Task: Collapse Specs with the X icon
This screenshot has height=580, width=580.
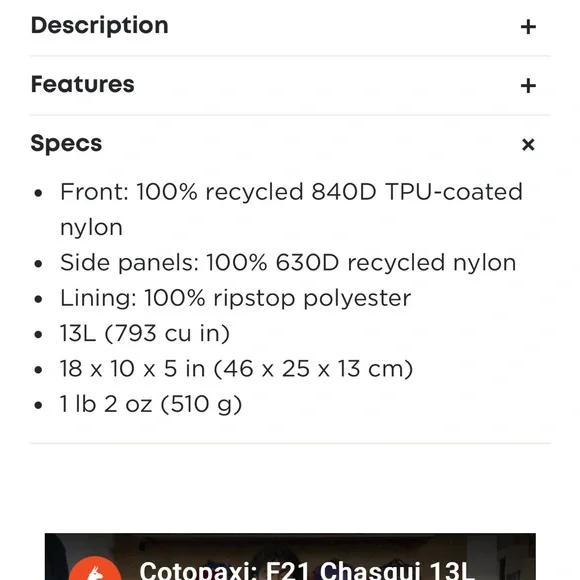Action: 528,144
